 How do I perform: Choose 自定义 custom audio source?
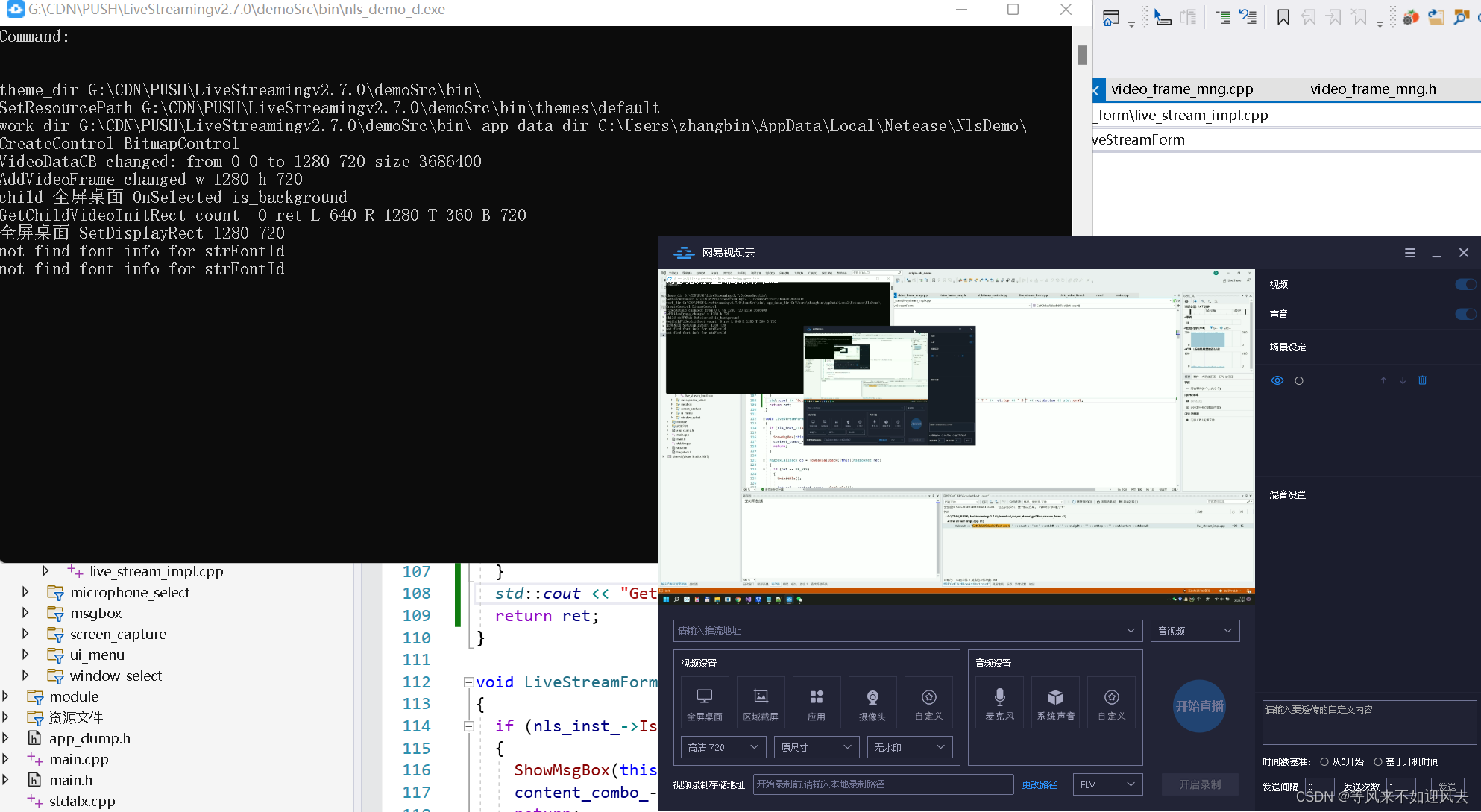1112,702
